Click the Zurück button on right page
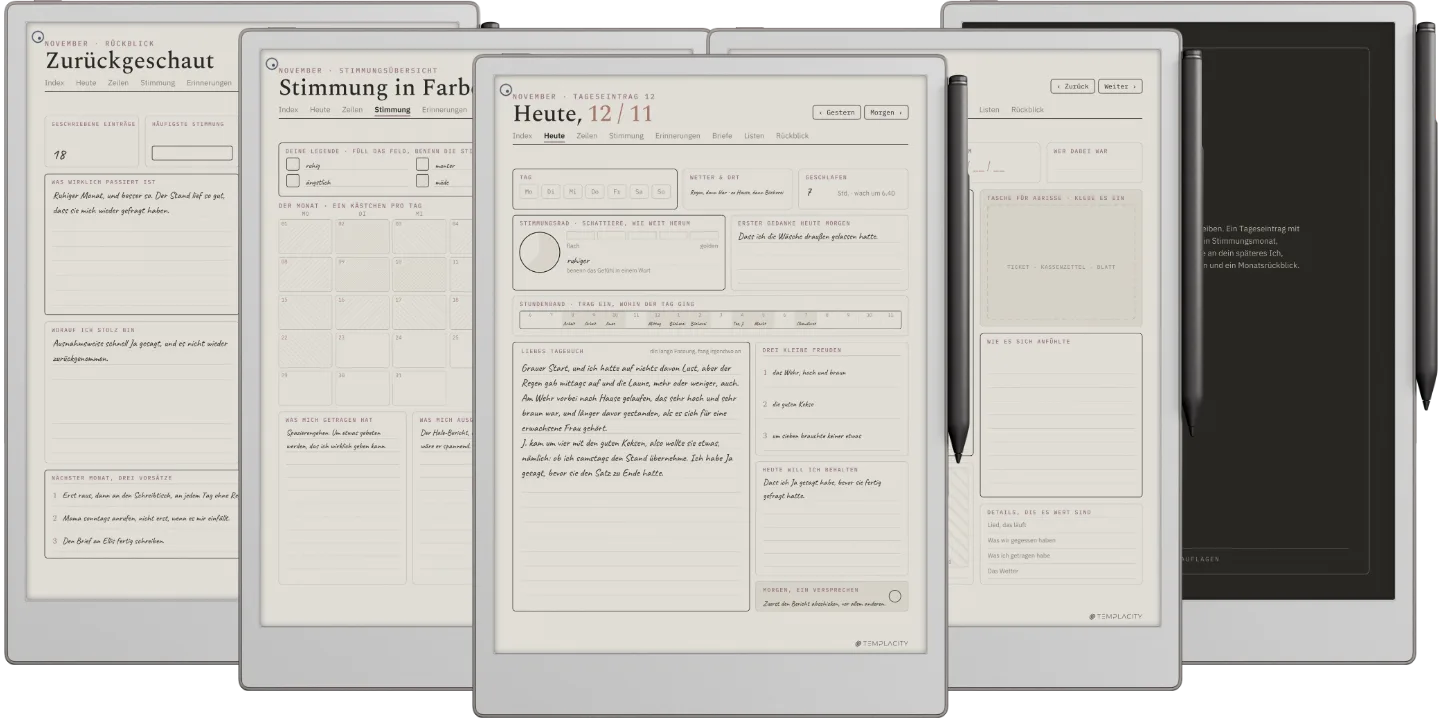This screenshot has width=1440, height=718. (1072, 86)
